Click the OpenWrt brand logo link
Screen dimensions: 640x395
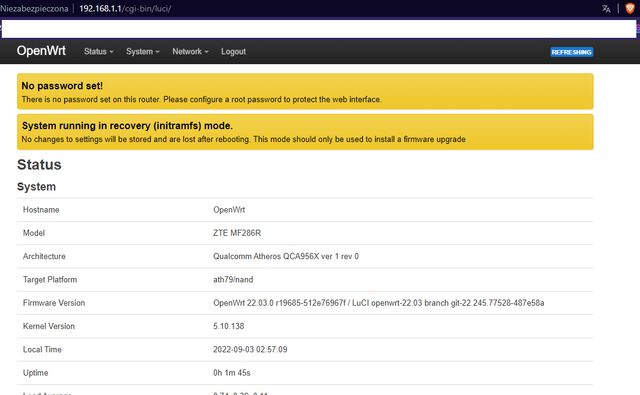[x=41, y=51]
